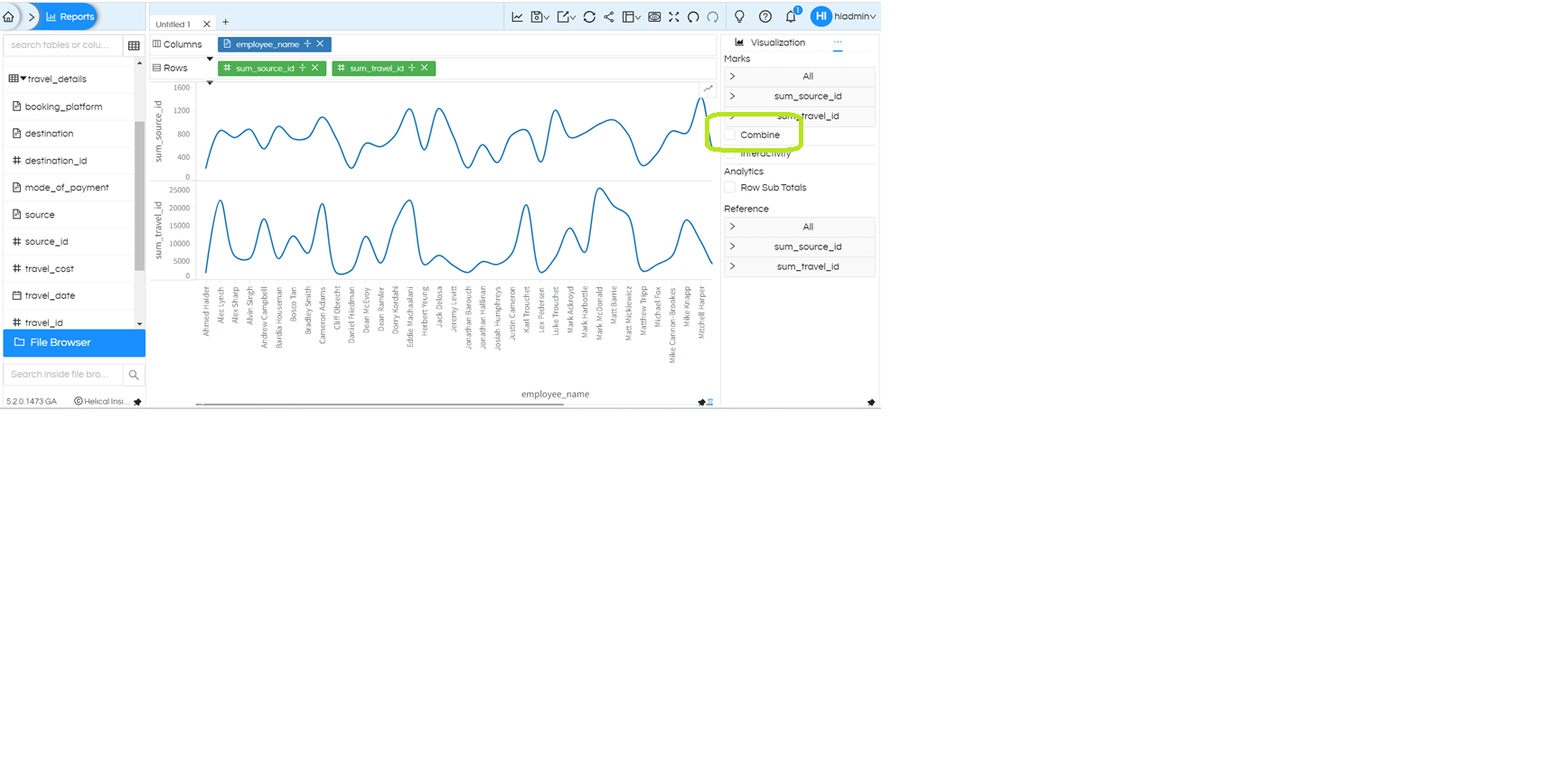The height and width of the screenshot is (784, 1557).
Task: Select the source_id field
Action: pyautogui.click(x=46, y=242)
